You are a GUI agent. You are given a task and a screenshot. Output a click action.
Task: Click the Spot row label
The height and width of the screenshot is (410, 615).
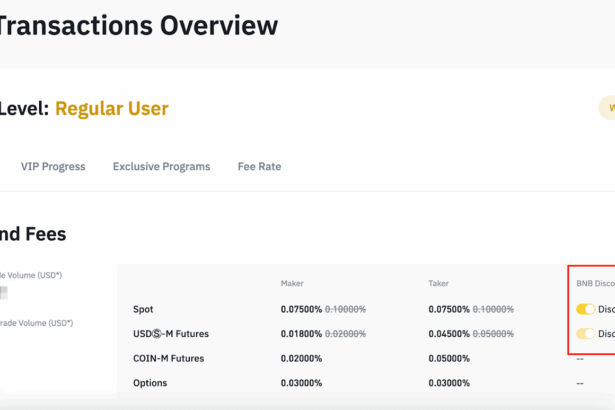coord(144,310)
